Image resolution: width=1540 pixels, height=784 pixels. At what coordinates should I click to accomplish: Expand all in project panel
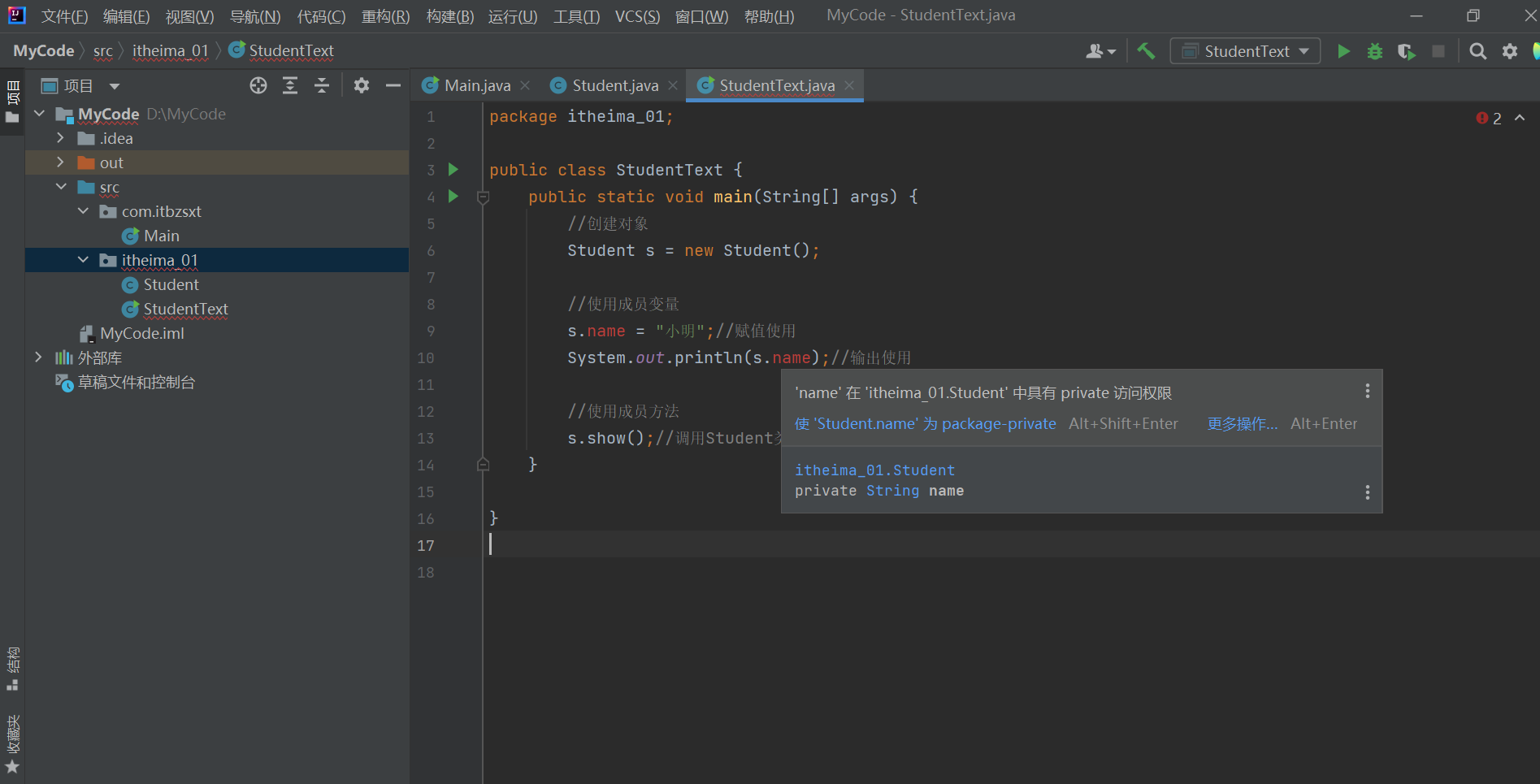[290, 85]
